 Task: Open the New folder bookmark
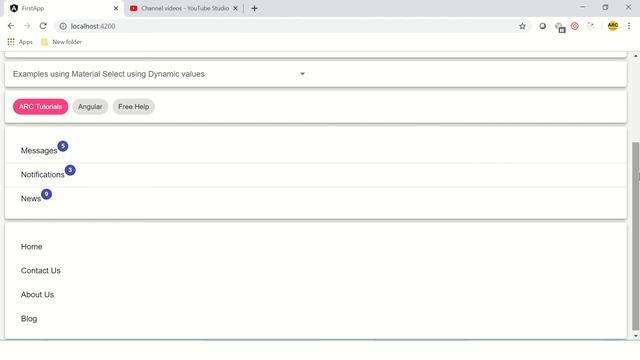pyautogui.click(x=62, y=42)
